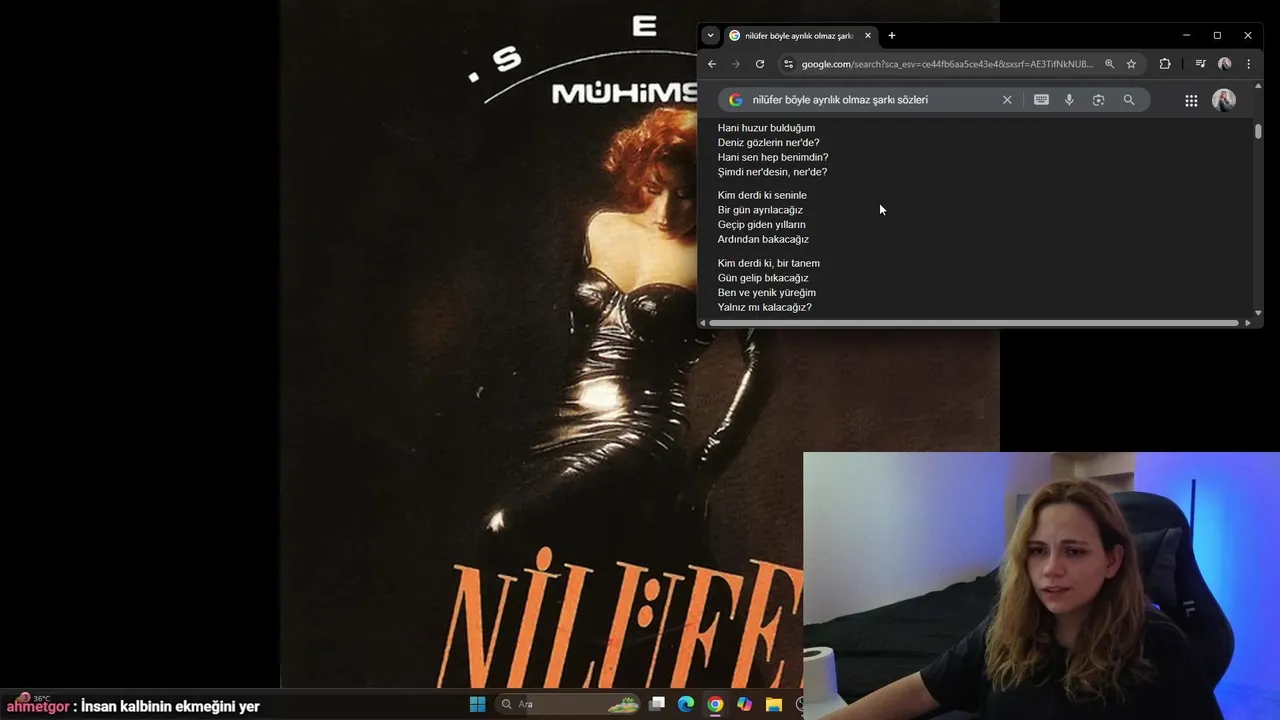This screenshot has height=720, width=1280.
Task: Click the lyric 'Bir gün ayrılacağız'
Action: click(760, 210)
